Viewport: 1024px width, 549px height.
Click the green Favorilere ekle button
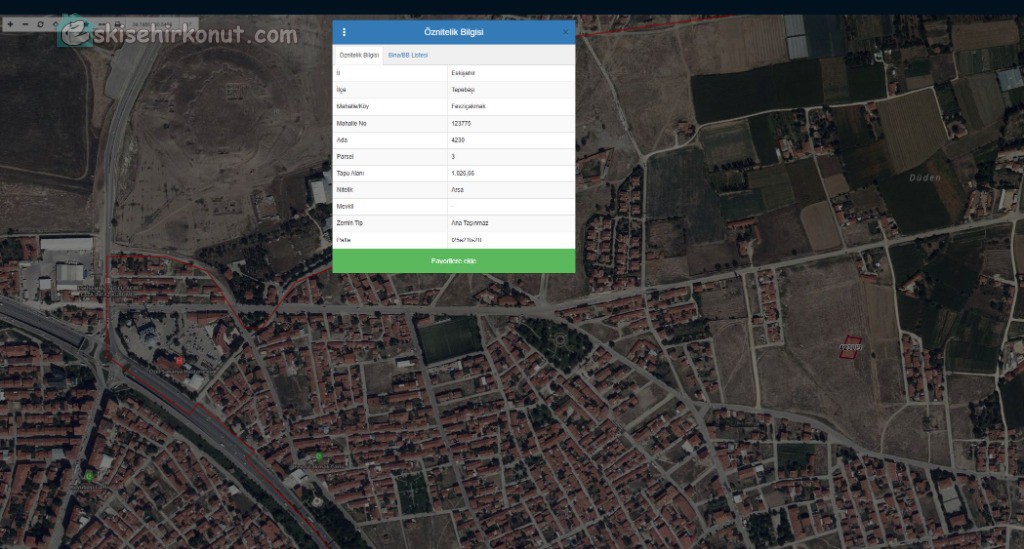click(x=454, y=261)
